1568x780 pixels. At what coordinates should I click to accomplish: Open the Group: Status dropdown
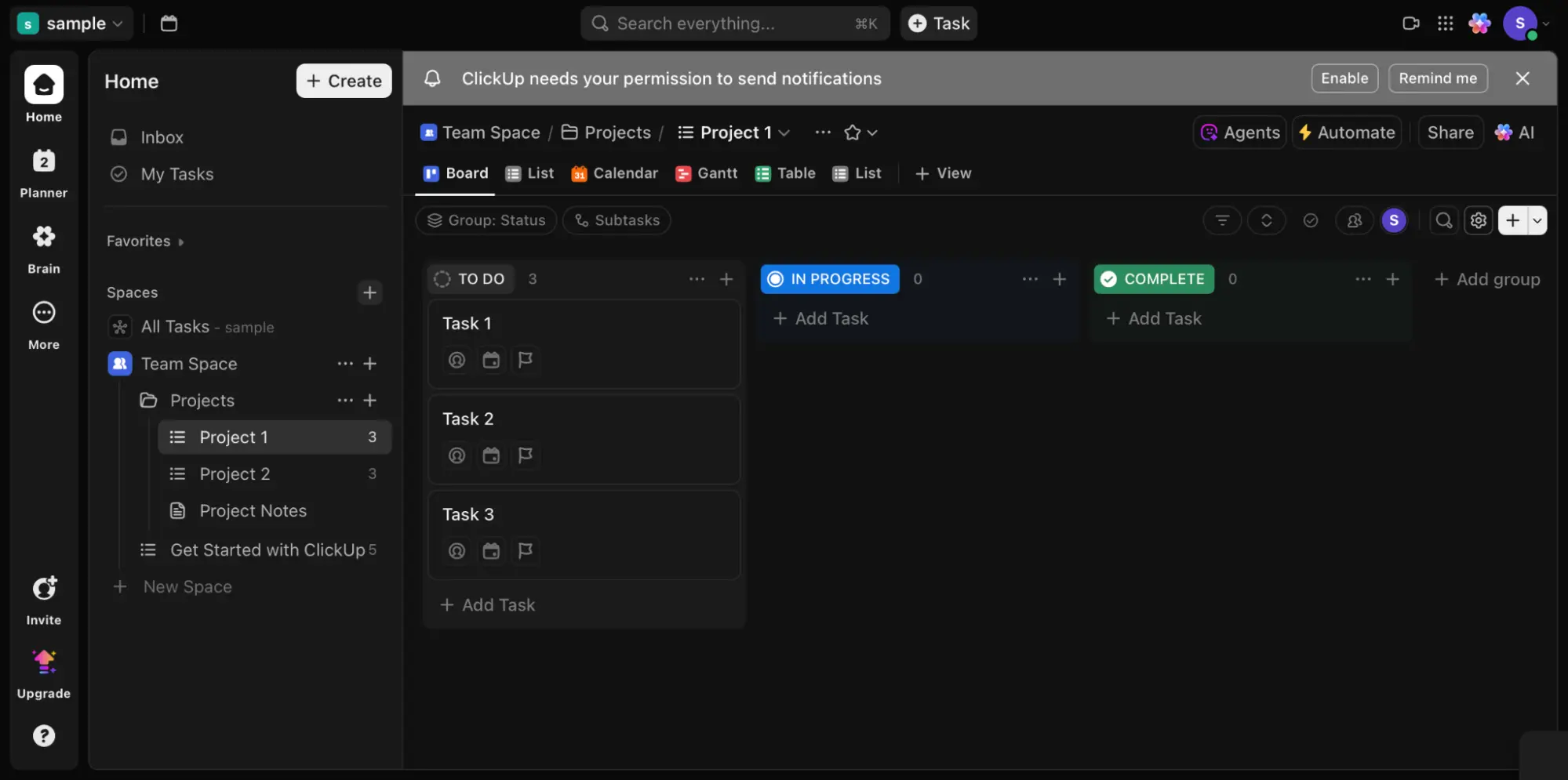tap(486, 220)
